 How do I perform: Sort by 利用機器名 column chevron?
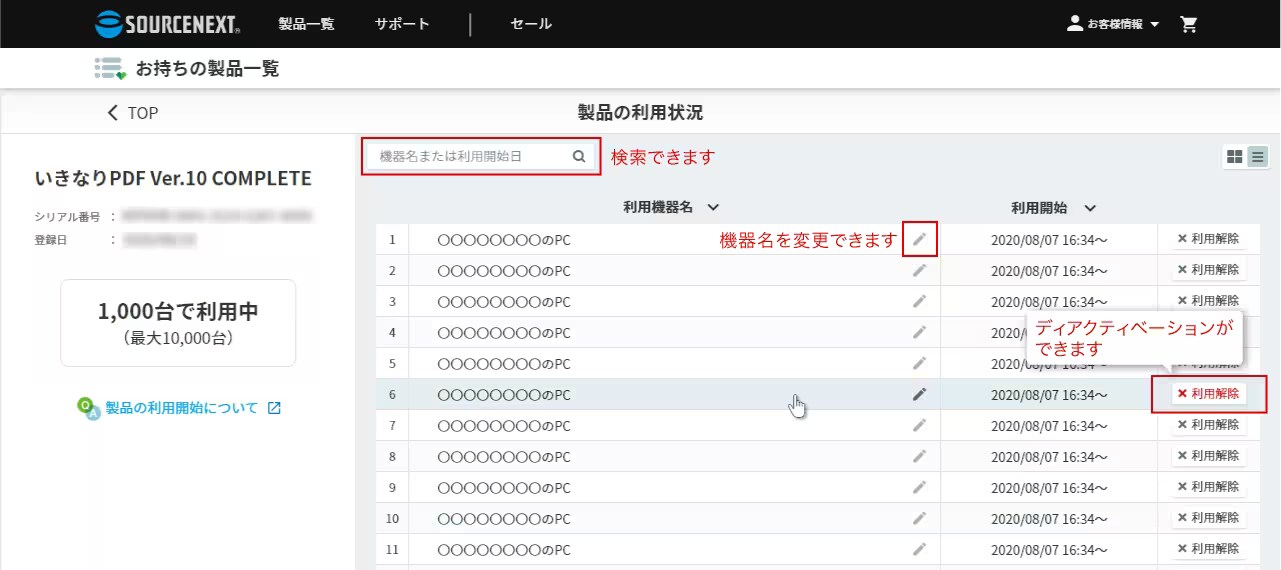coord(713,208)
